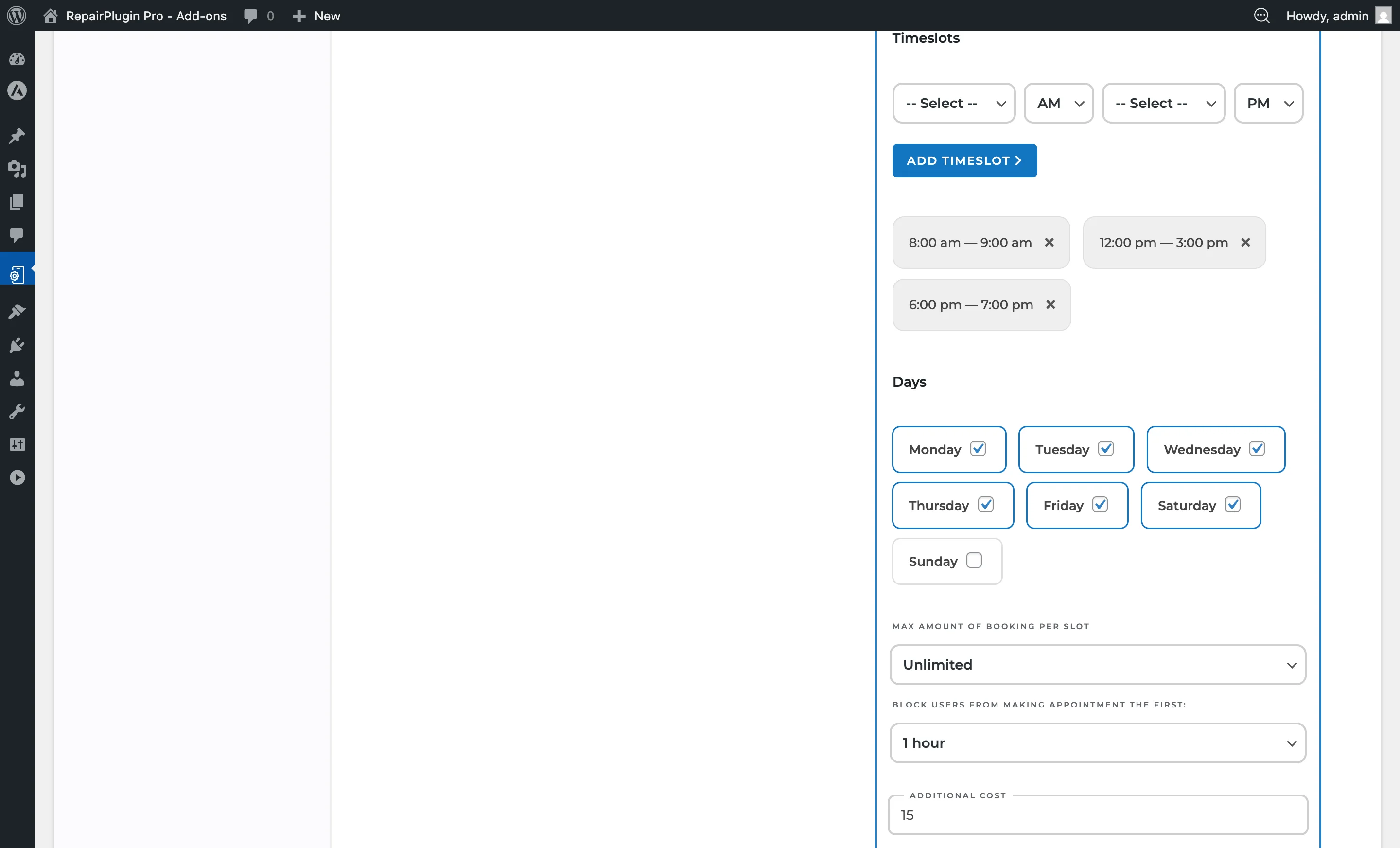Image resolution: width=1400 pixels, height=848 pixels.
Task: Open the Appearance paintbrush icon
Action: (x=17, y=311)
